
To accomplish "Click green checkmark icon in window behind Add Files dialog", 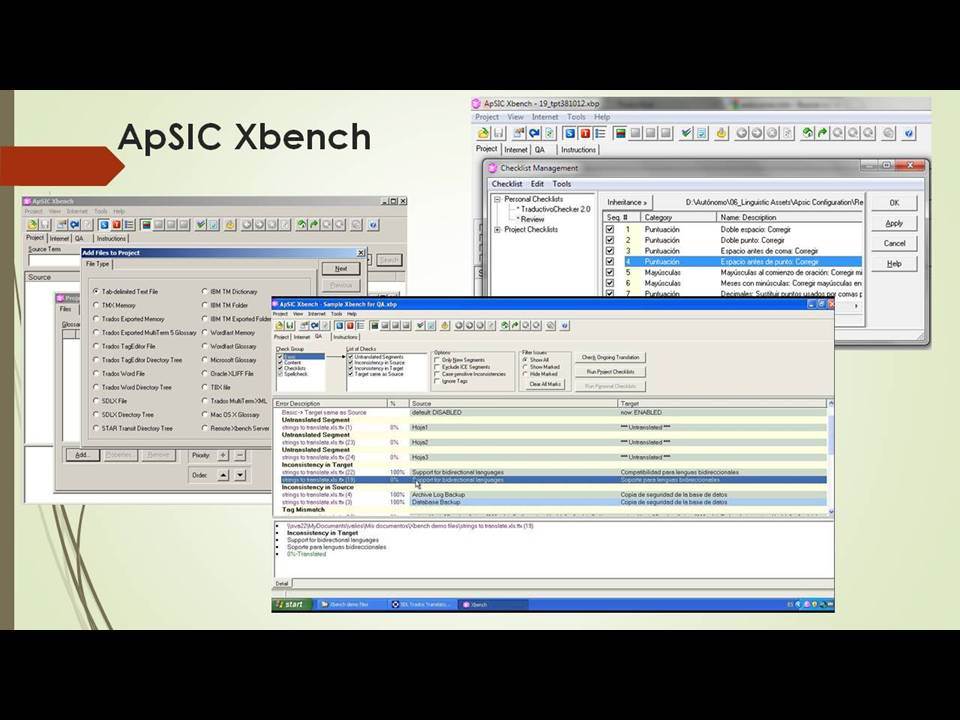I will click(x=200, y=225).
